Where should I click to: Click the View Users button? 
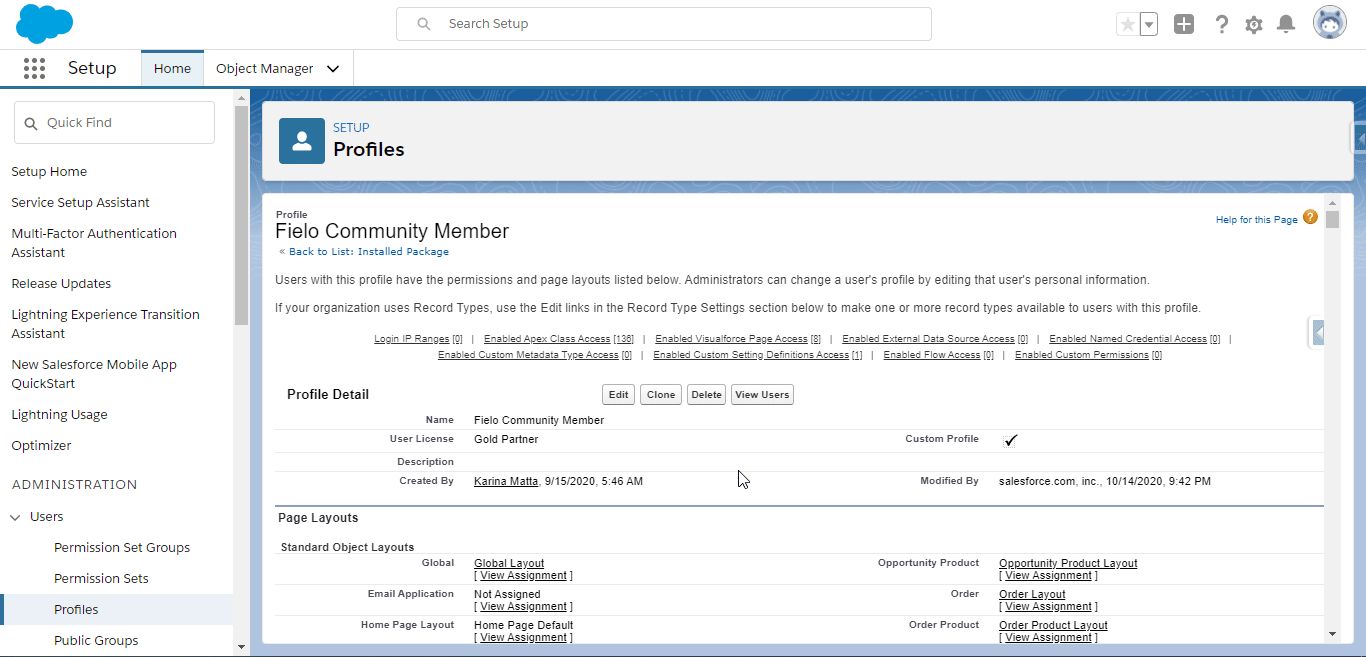click(x=762, y=395)
